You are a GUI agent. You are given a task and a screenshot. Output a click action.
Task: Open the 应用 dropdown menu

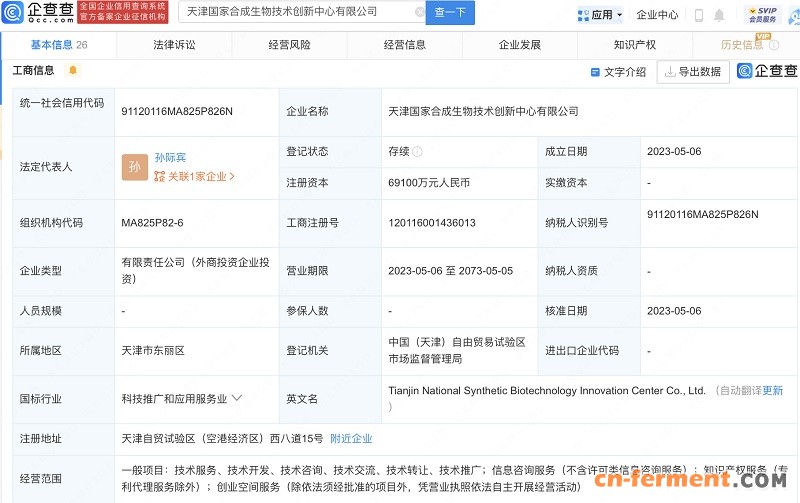click(x=600, y=15)
